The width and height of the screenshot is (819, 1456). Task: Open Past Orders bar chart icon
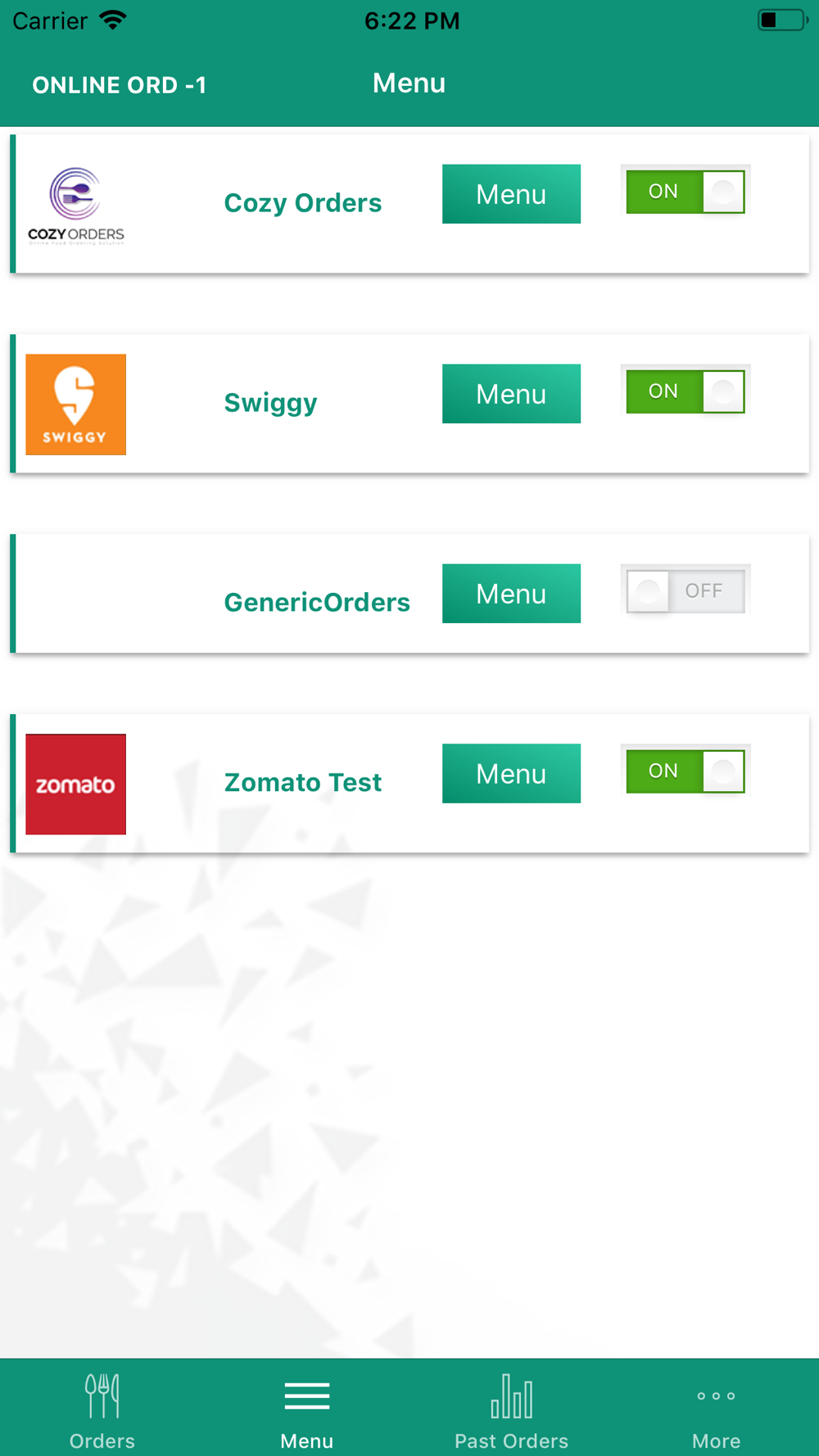point(512,1396)
